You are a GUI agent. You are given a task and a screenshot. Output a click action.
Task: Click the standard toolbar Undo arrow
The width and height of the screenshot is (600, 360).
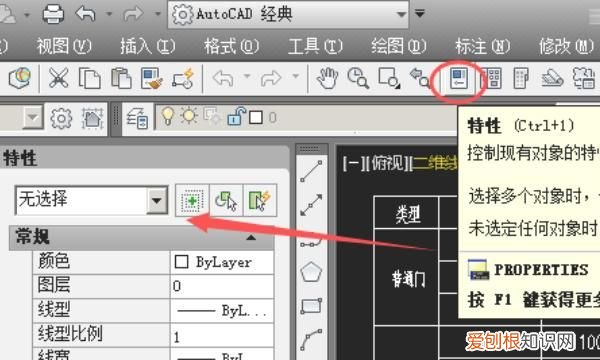[x=223, y=78]
